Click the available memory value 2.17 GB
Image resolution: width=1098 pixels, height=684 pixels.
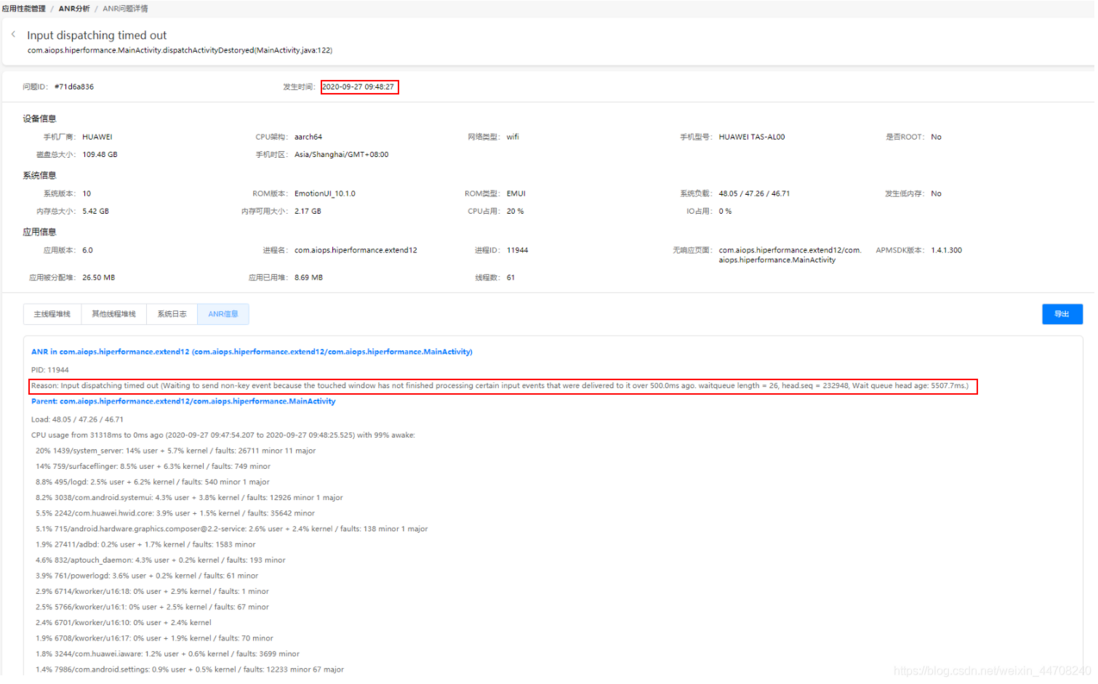point(308,211)
